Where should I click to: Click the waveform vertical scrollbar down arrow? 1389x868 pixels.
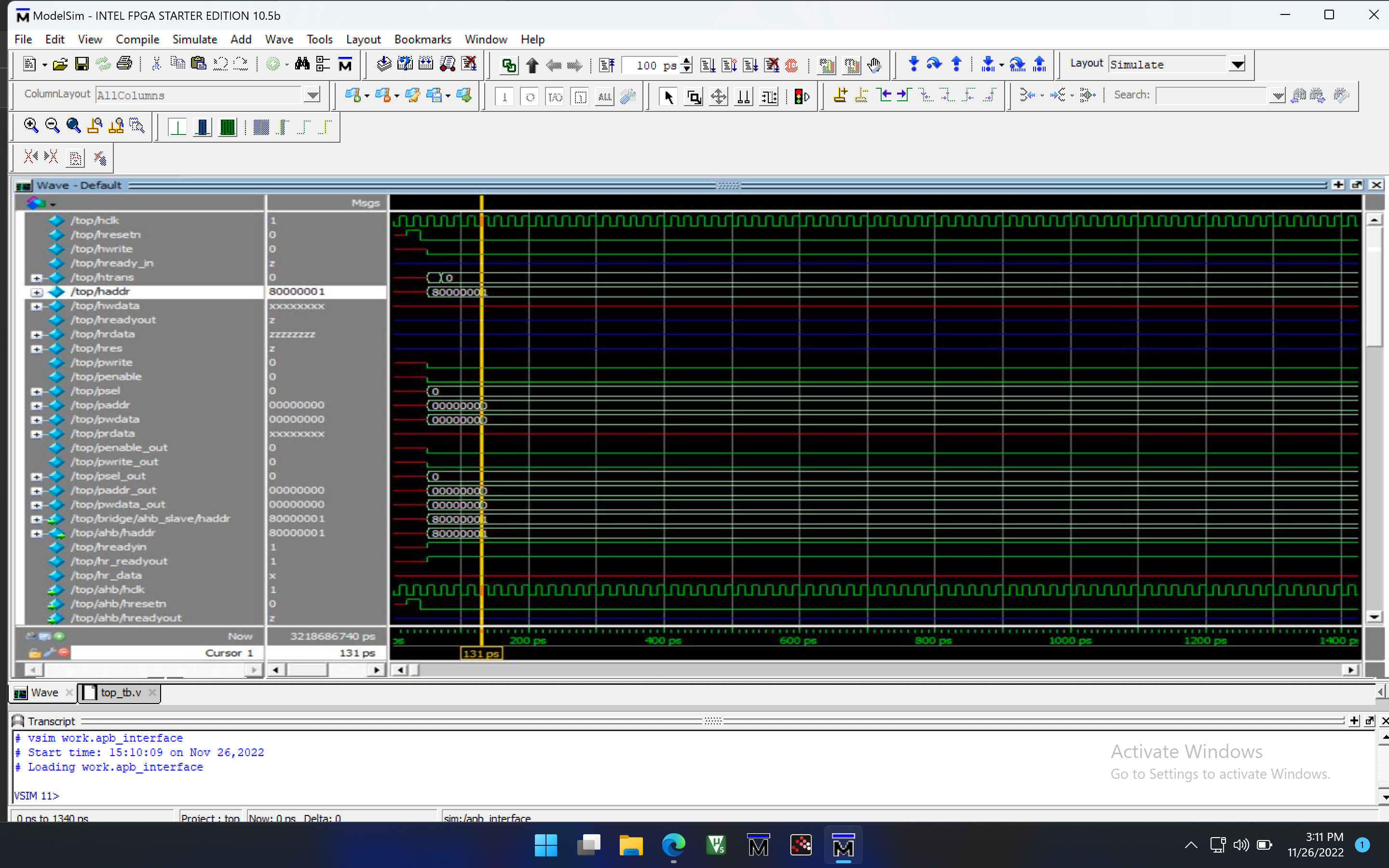point(1374,617)
